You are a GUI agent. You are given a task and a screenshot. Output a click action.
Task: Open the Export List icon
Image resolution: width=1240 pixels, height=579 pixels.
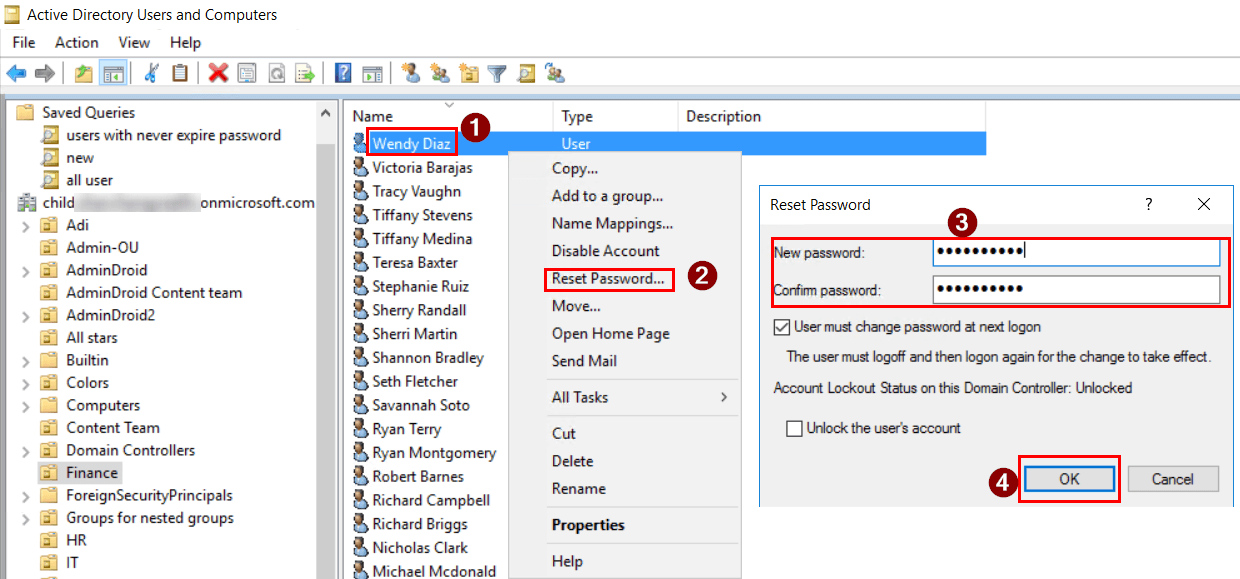coord(304,72)
